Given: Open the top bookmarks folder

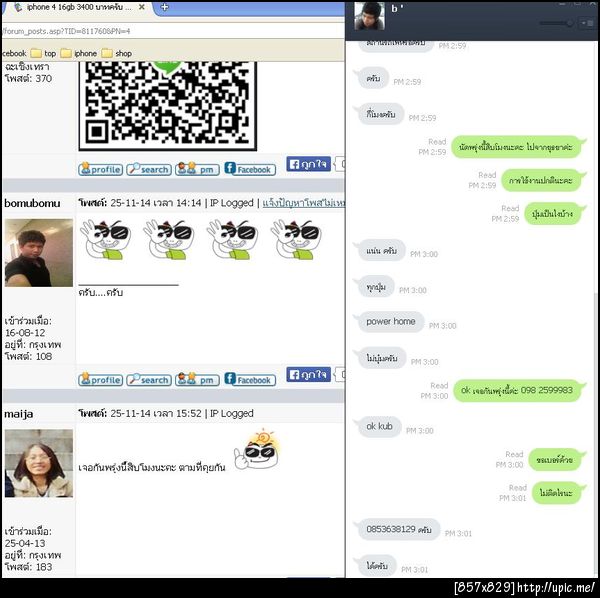Looking at the screenshot, I should click(x=43, y=53).
